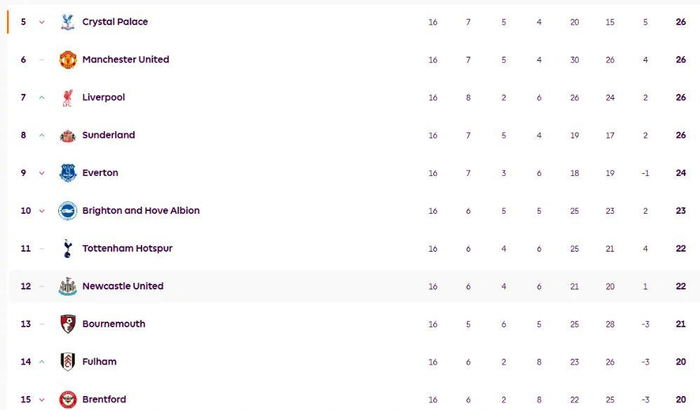The image size is (700, 410).
Task: Click the Tottenham Hotspur cockerel crest
Action: [x=67, y=249]
